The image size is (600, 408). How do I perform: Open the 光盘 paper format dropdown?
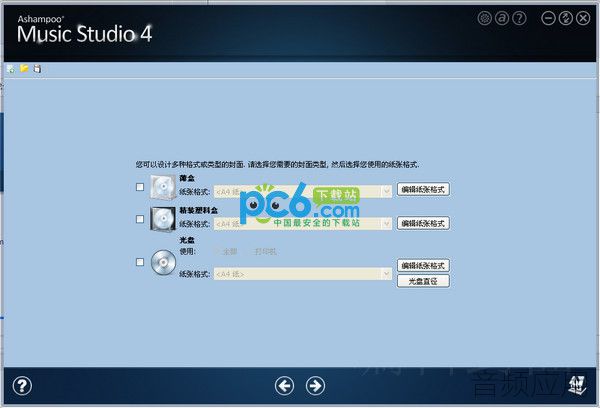[x=303, y=274]
